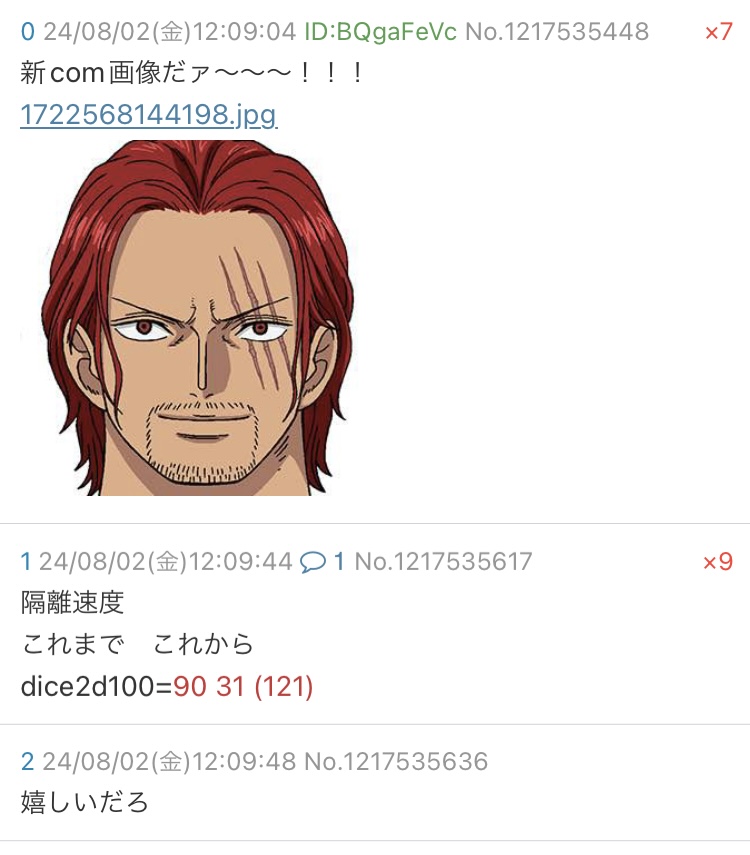Click post number No.1217535617
The width and height of the screenshot is (750, 855).
coord(443,562)
